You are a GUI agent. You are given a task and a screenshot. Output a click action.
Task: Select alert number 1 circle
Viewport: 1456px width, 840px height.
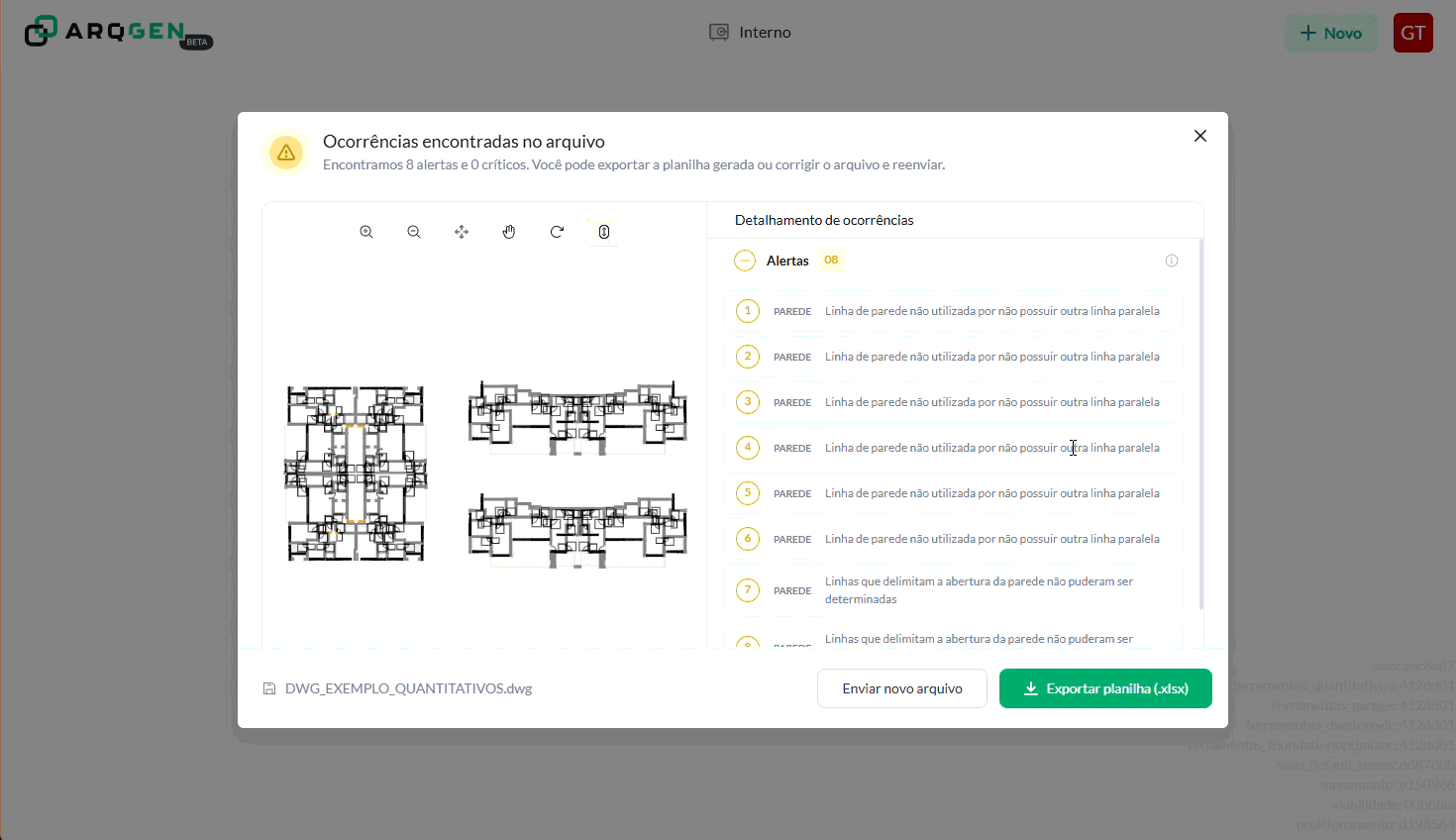point(748,311)
